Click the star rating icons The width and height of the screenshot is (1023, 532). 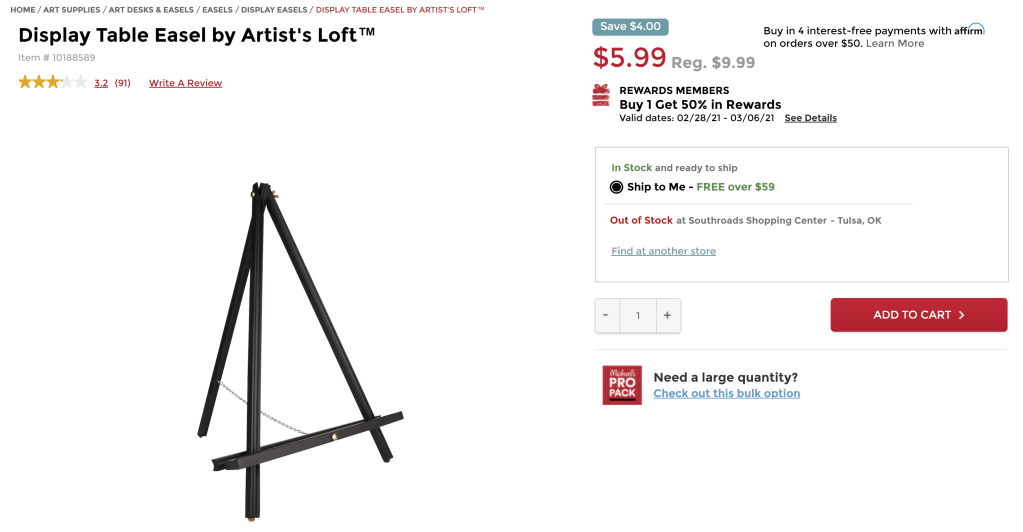tap(52, 83)
